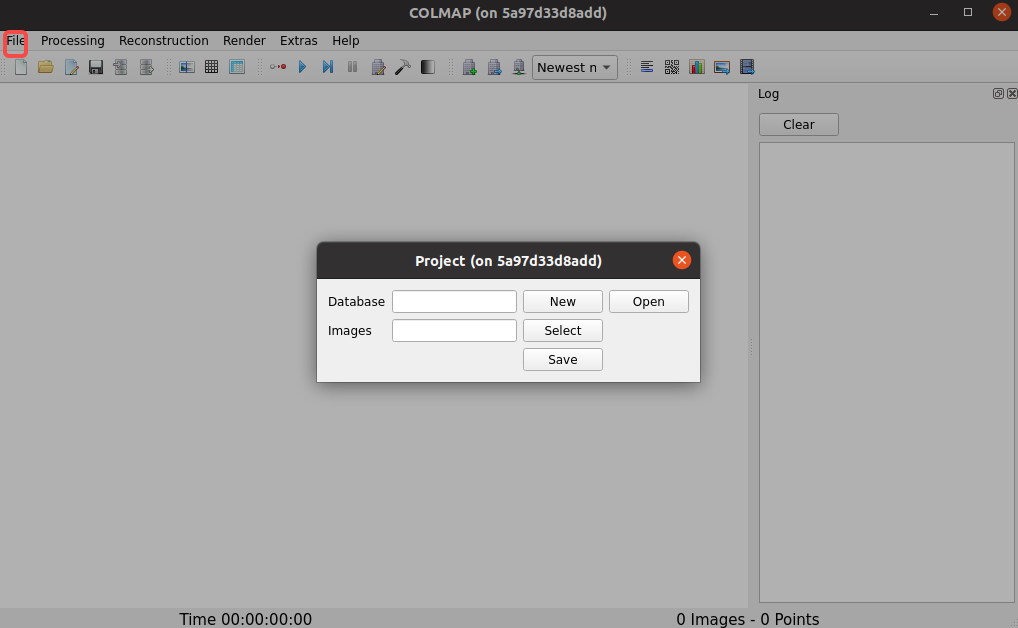
Task: Open Reconstruction options building-with-pencil icon
Action: point(378,67)
